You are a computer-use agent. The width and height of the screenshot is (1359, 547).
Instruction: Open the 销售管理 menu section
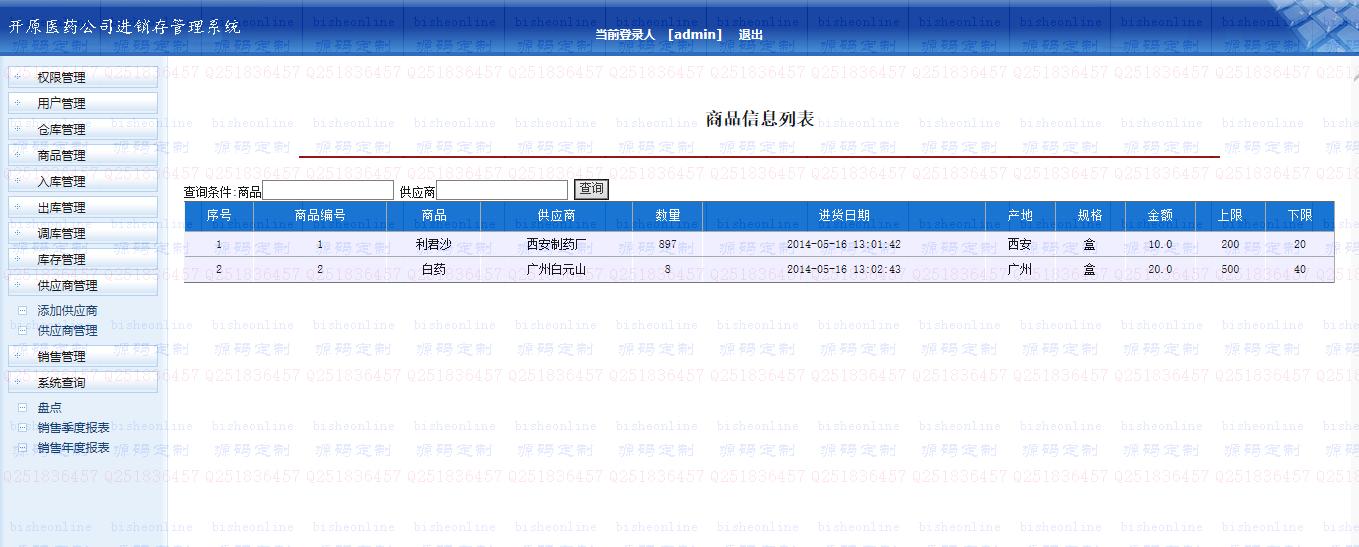pyautogui.click(x=83, y=356)
